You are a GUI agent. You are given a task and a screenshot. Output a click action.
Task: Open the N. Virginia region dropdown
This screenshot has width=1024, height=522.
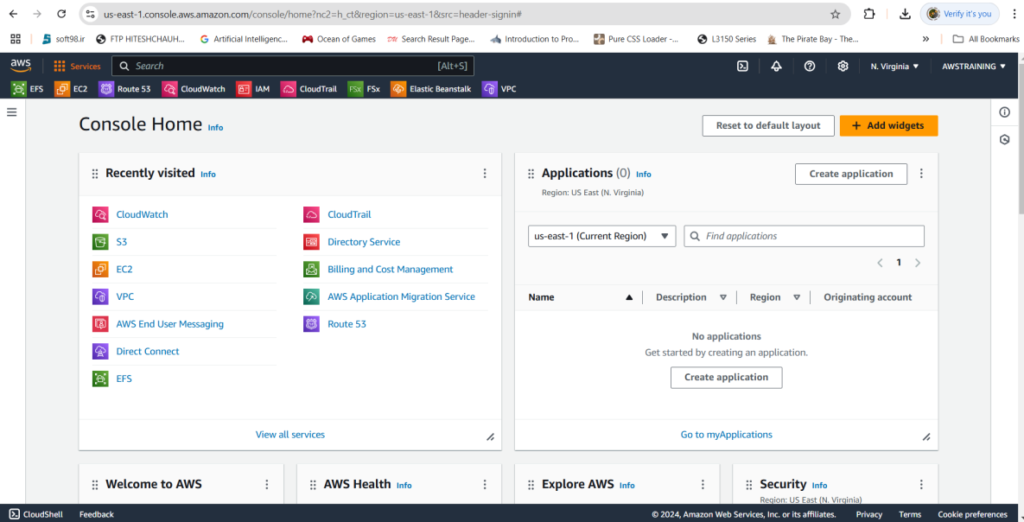click(894, 66)
